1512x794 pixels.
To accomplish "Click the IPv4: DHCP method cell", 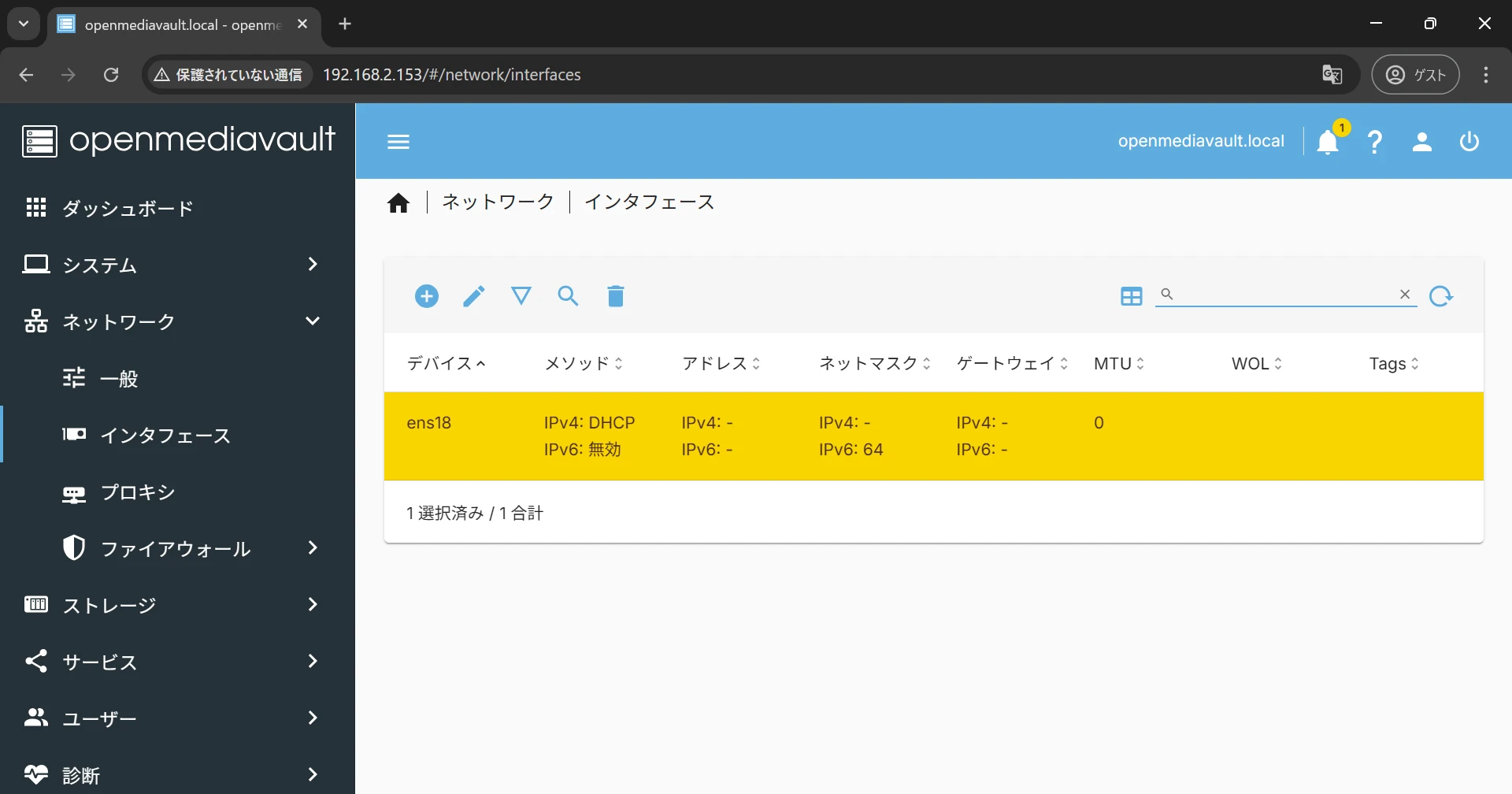I will 590,423.
